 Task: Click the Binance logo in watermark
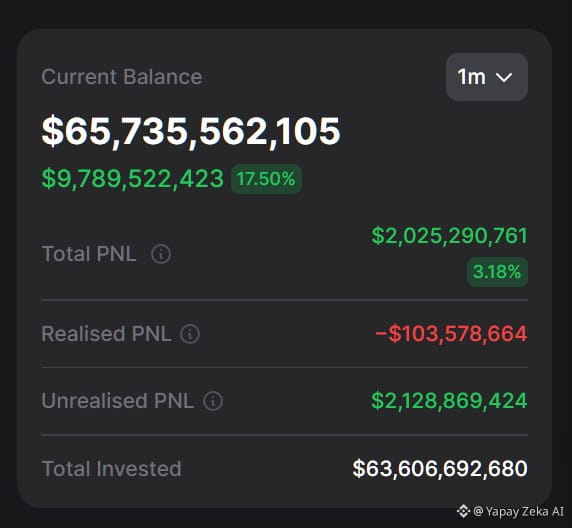(x=463, y=511)
